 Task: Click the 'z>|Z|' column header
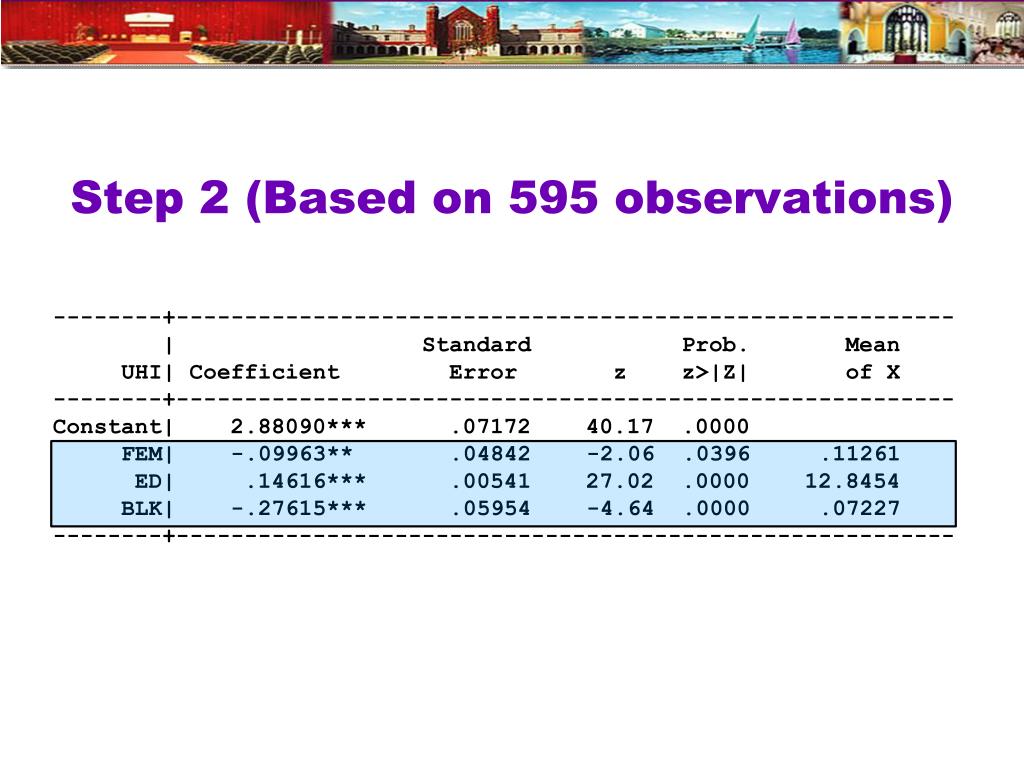point(714,372)
